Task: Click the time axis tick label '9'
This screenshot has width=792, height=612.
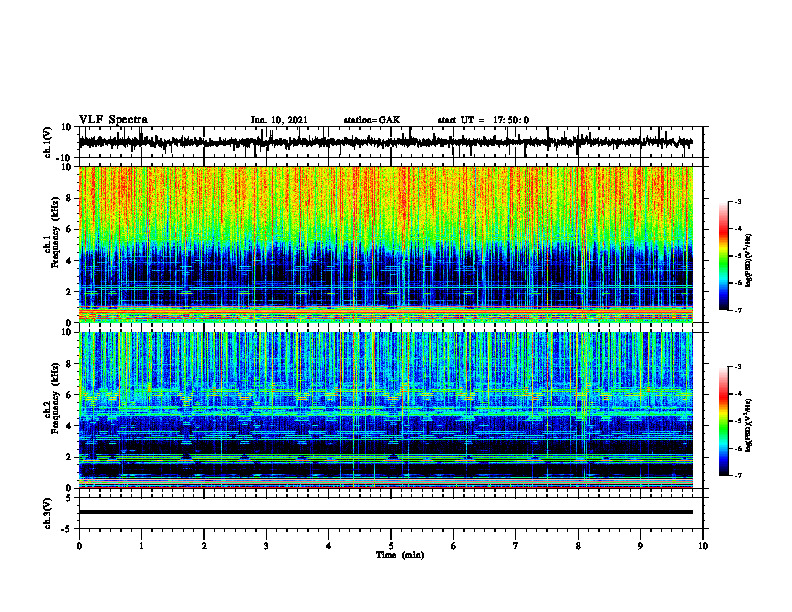Action: (x=640, y=546)
